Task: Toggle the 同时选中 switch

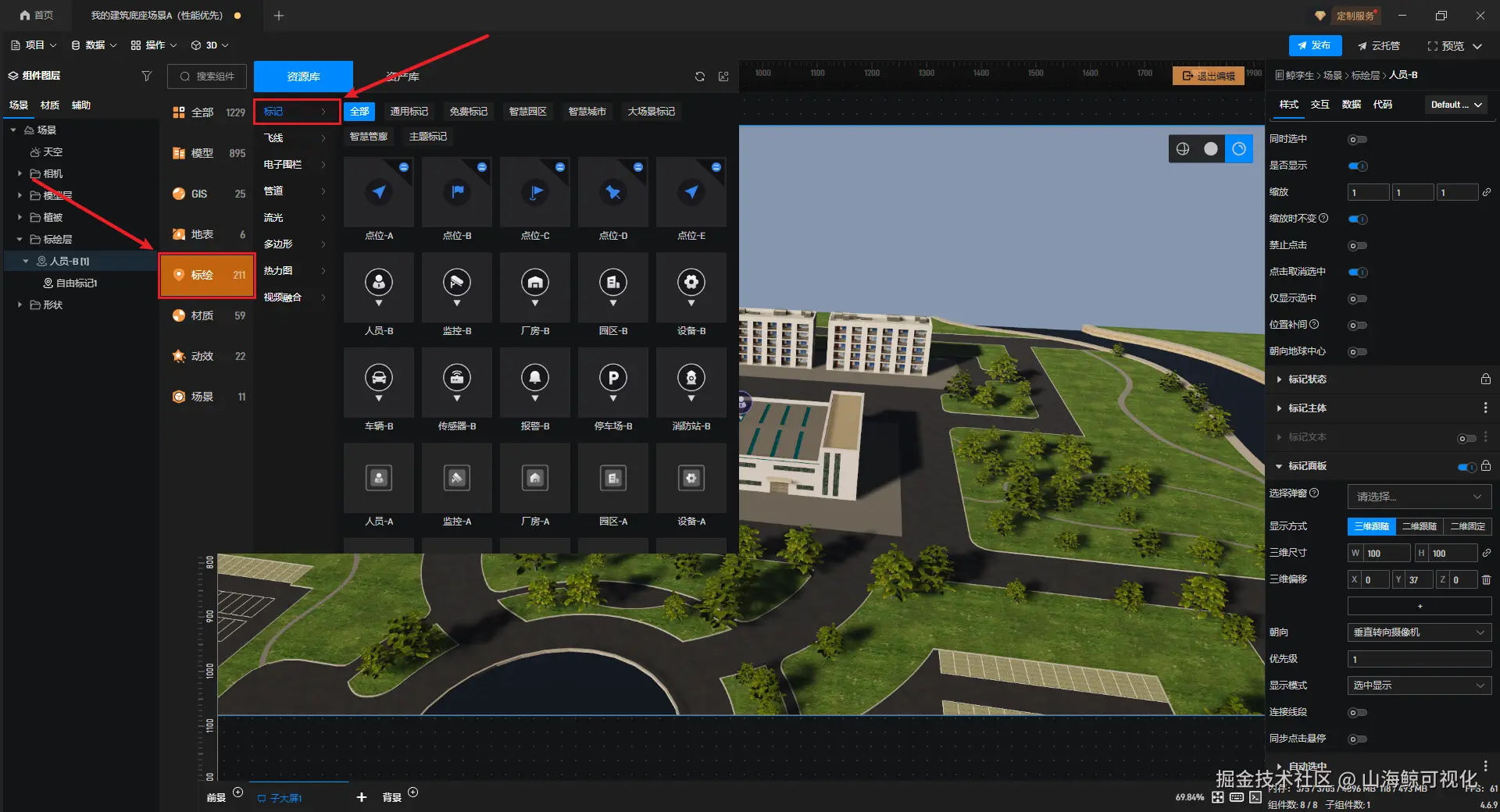Action: [x=1358, y=140]
